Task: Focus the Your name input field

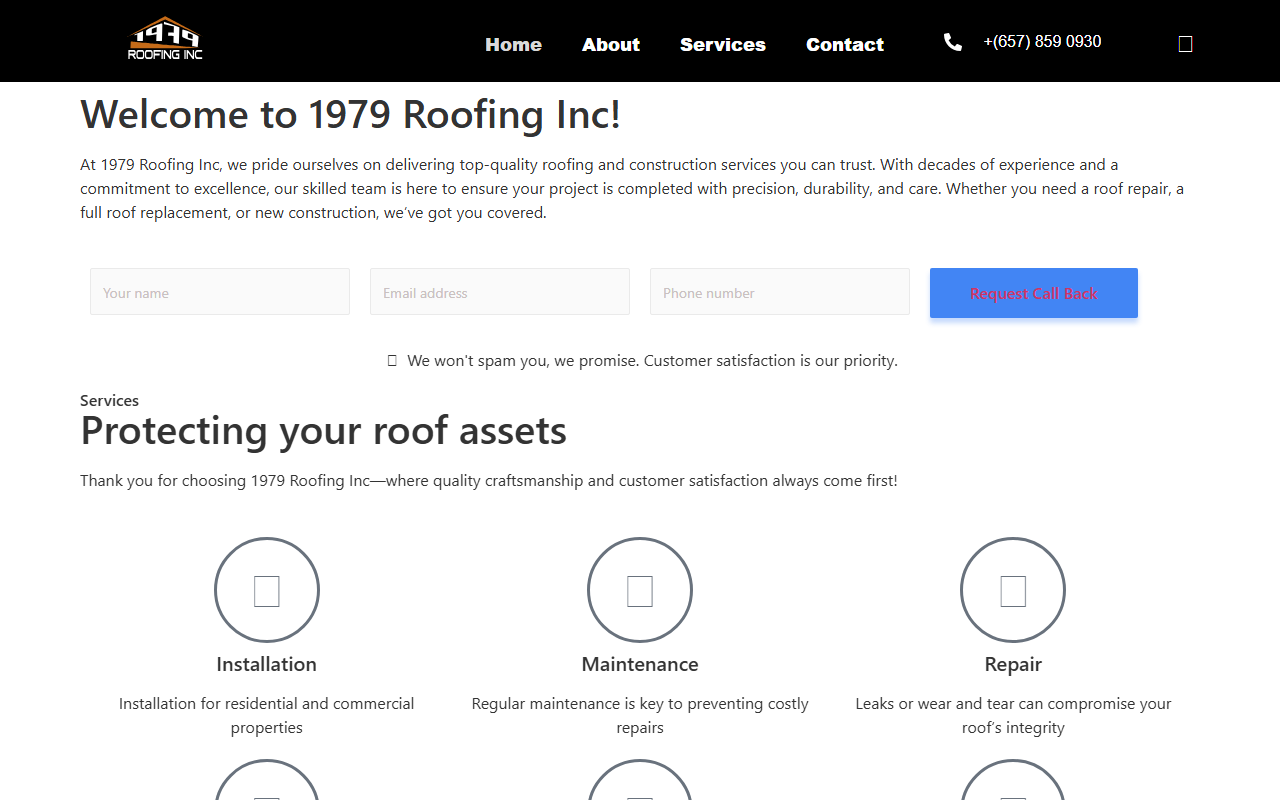Action: tap(220, 292)
